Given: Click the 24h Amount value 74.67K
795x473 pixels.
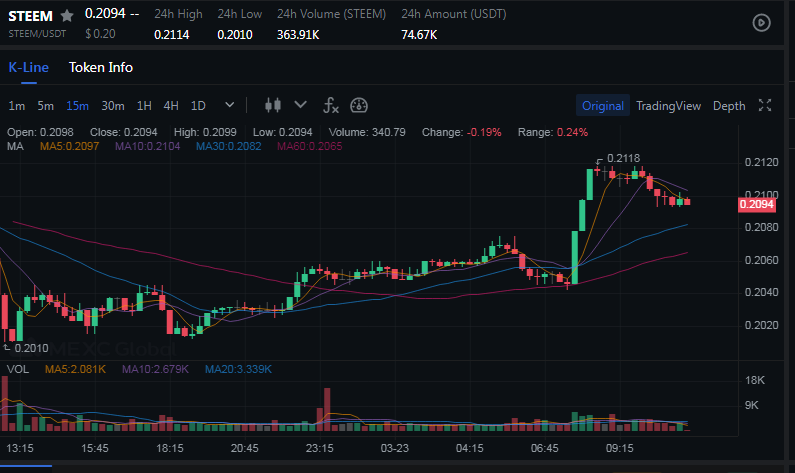Looking at the screenshot, I should pos(419,35).
